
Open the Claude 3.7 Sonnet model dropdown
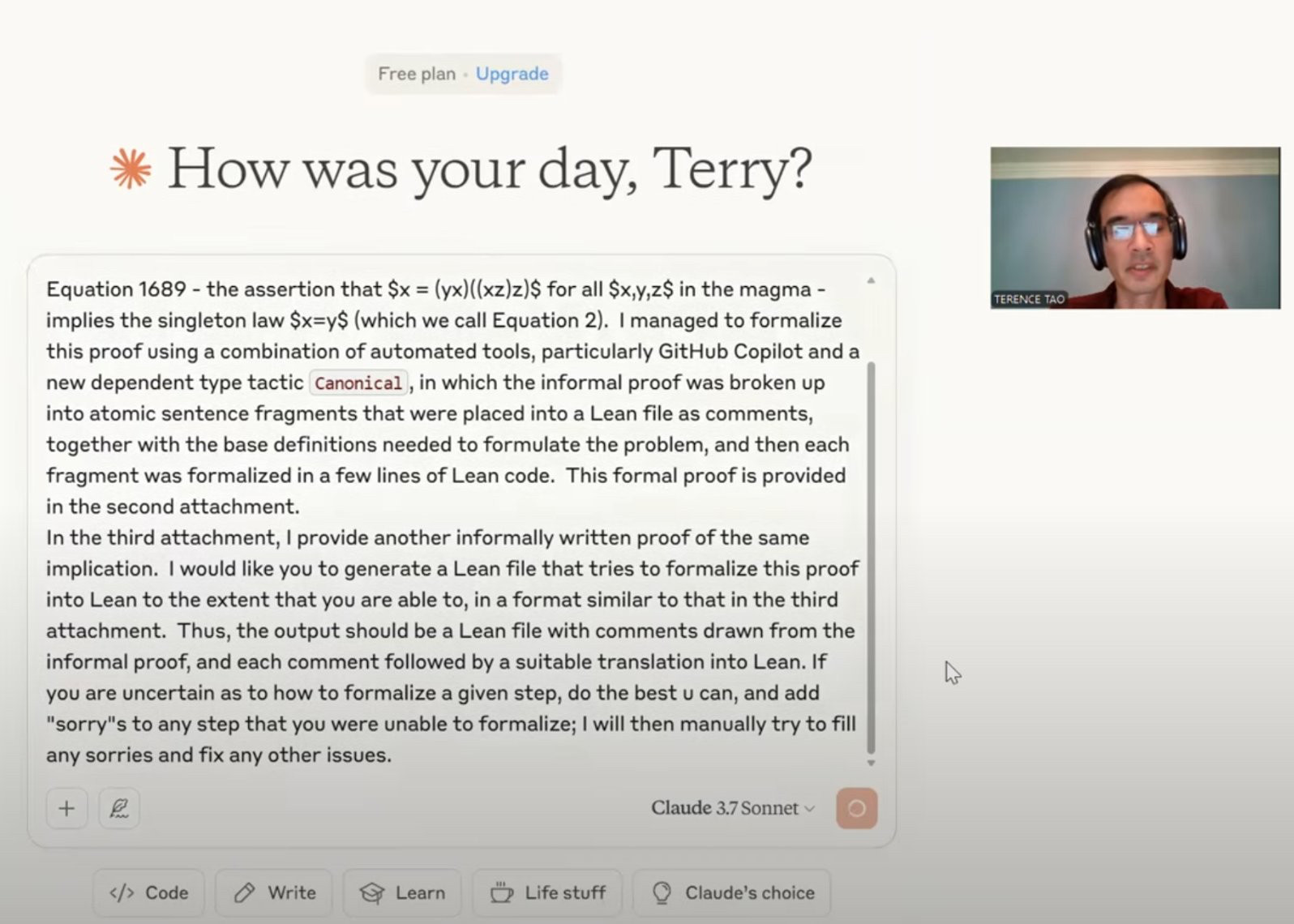[x=732, y=808]
